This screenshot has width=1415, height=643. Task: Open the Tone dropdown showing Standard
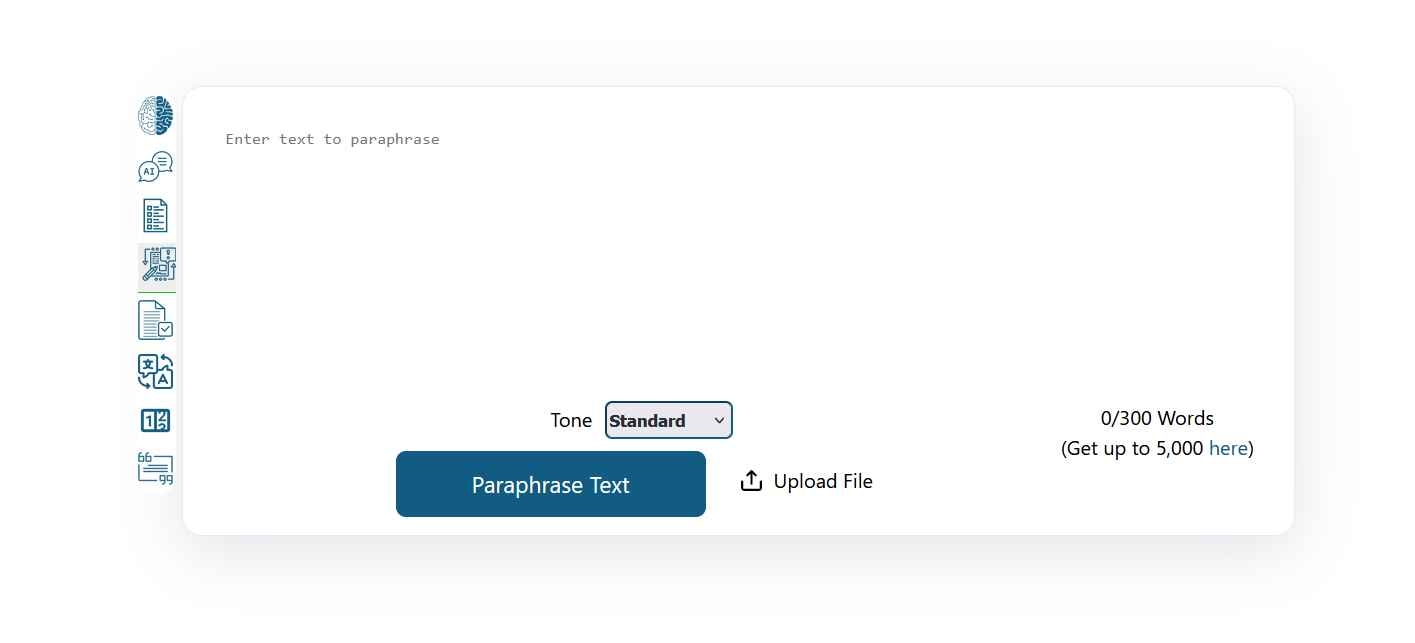point(668,421)
